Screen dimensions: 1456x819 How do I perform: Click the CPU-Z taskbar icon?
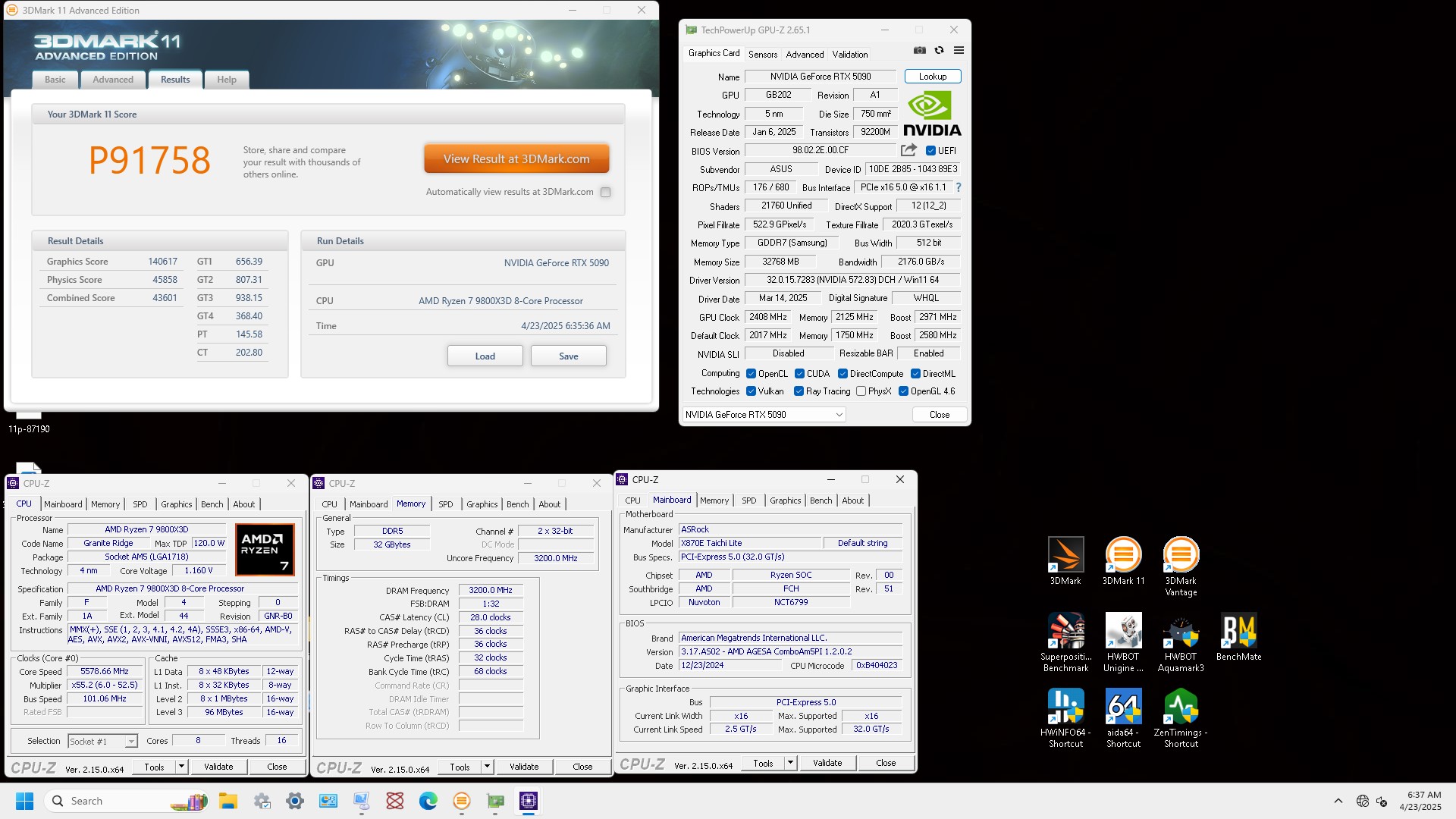click(x=529, y=801)
